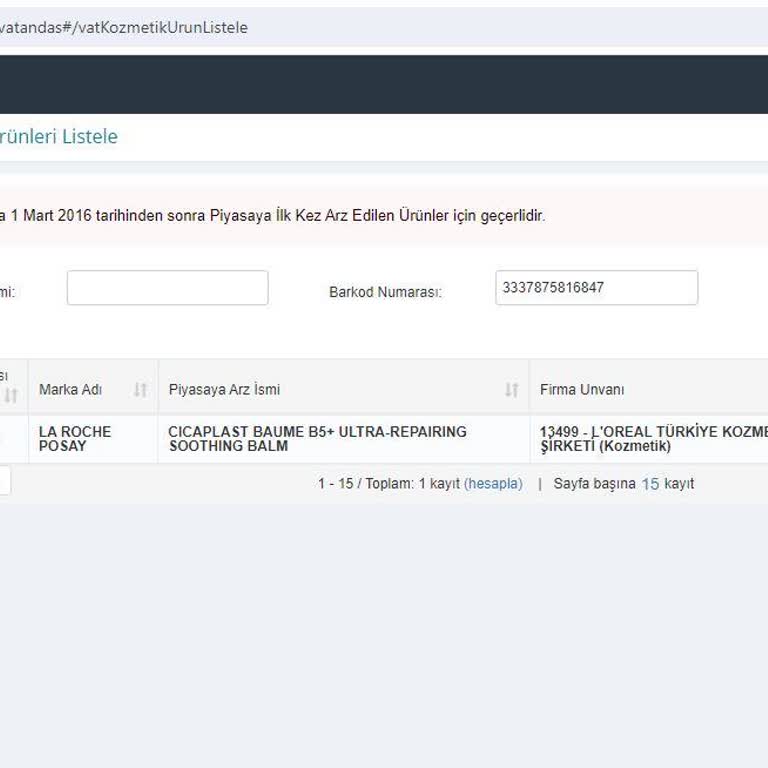
Task: Click the vatKozmetikUrunListele address bar URL
Action: click(123, 27)
